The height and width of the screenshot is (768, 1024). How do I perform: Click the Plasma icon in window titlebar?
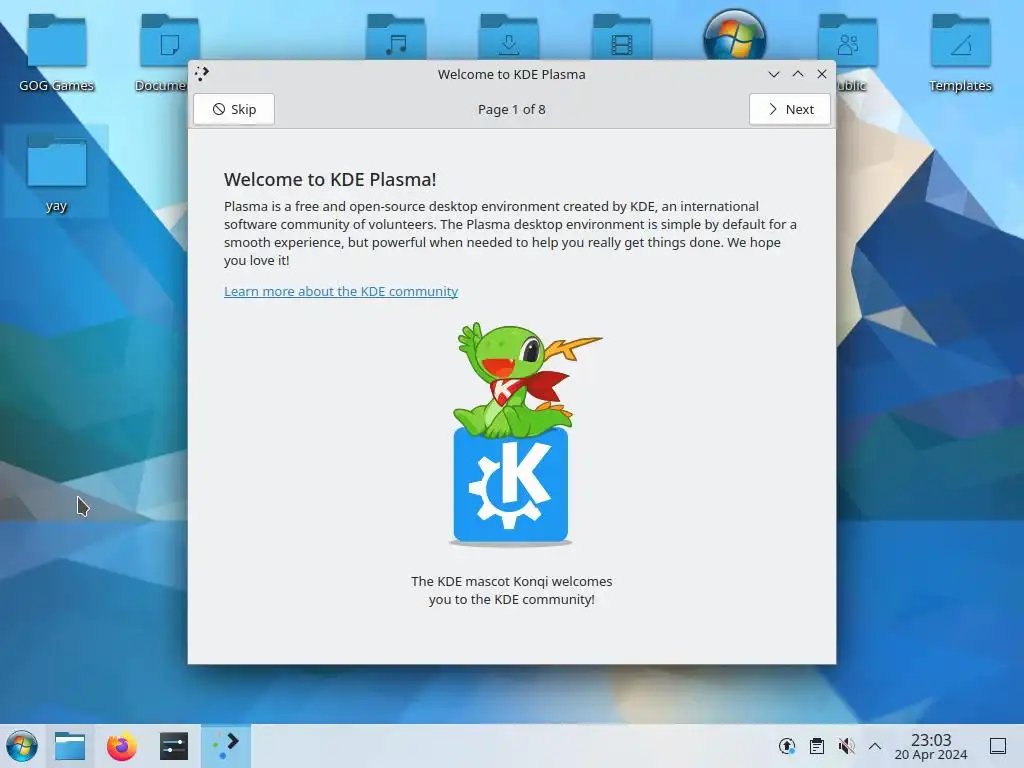click(x=202, y=74)
